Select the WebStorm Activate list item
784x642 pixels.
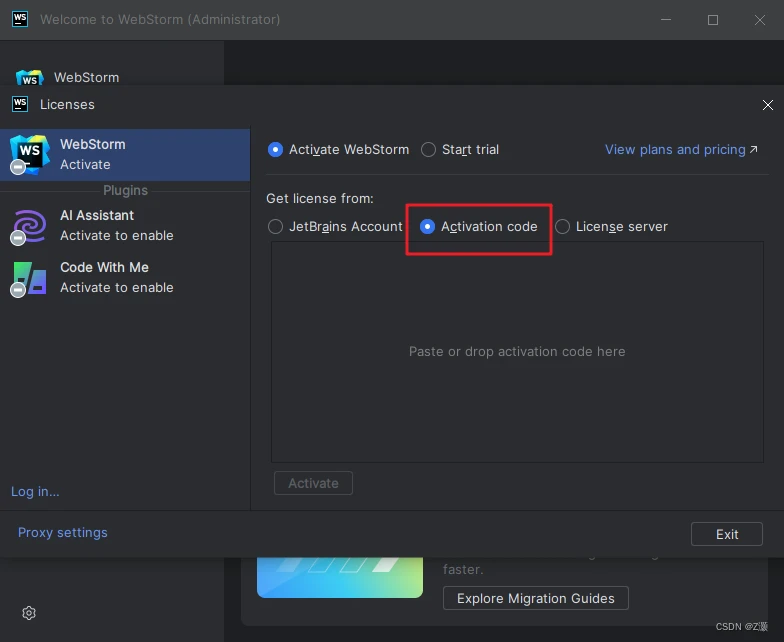[x=125, y=154]
